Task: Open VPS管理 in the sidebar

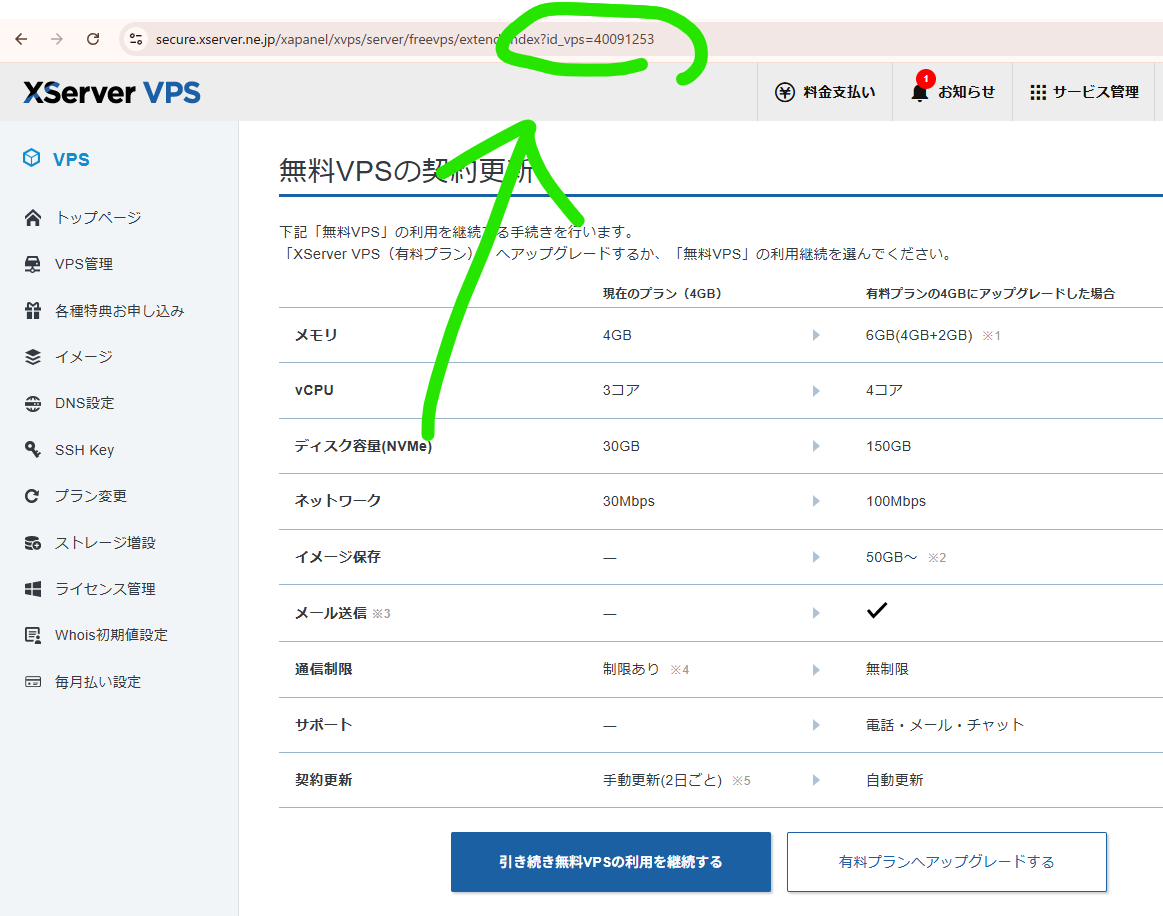Action: (x=84, y=264)
